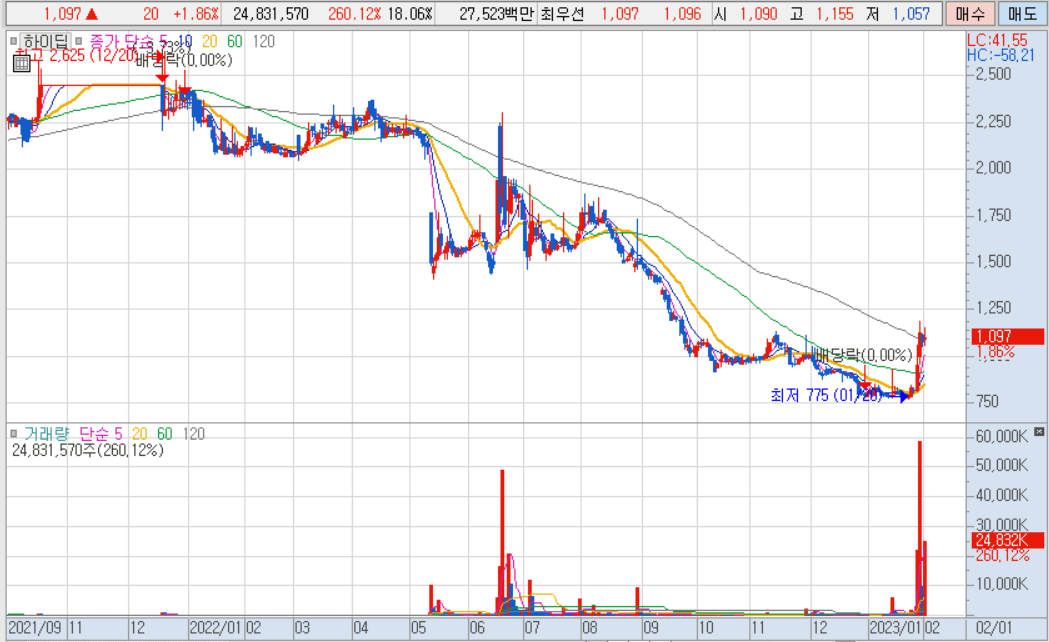Click the low price 1,057 in header

coord(911,13)
